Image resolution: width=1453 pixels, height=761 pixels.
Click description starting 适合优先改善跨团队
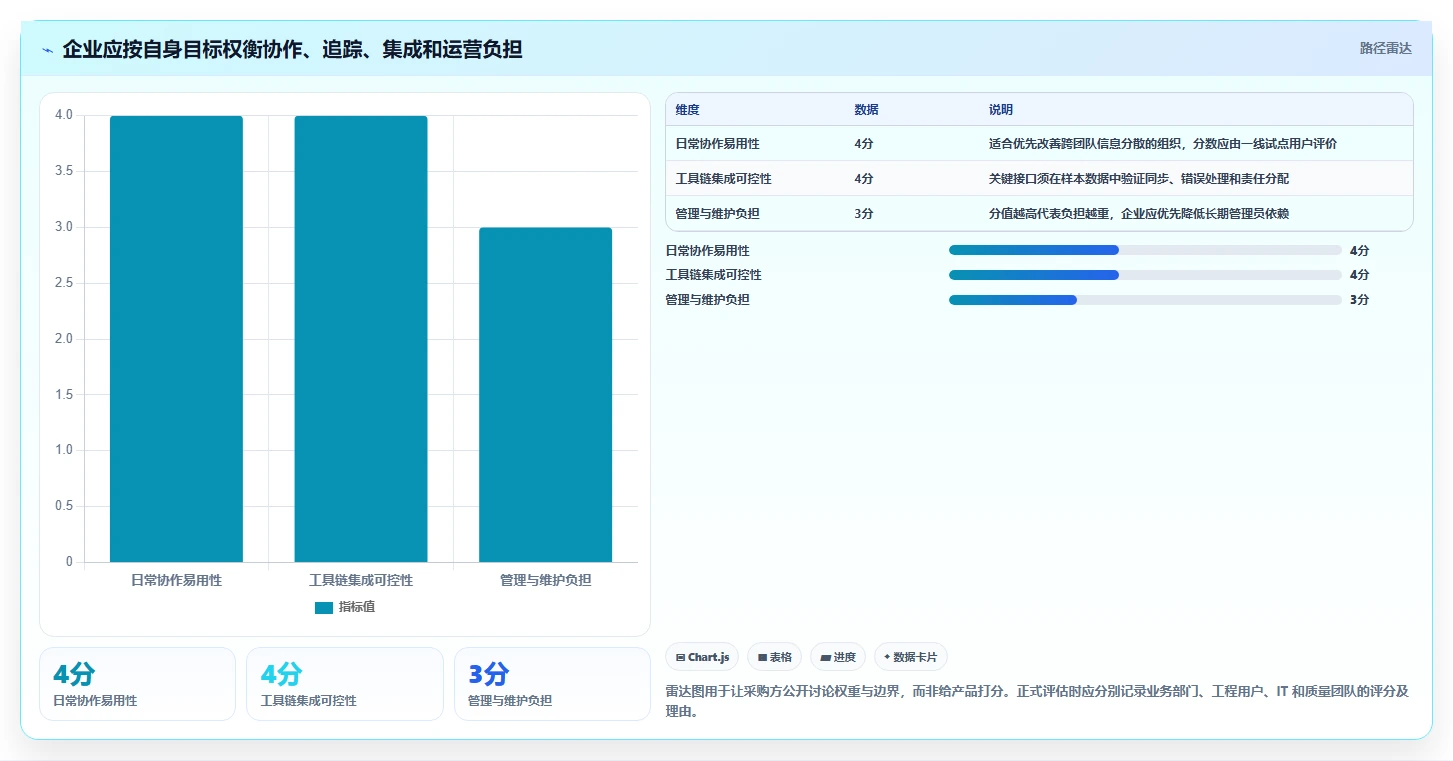coord(1163,144)
